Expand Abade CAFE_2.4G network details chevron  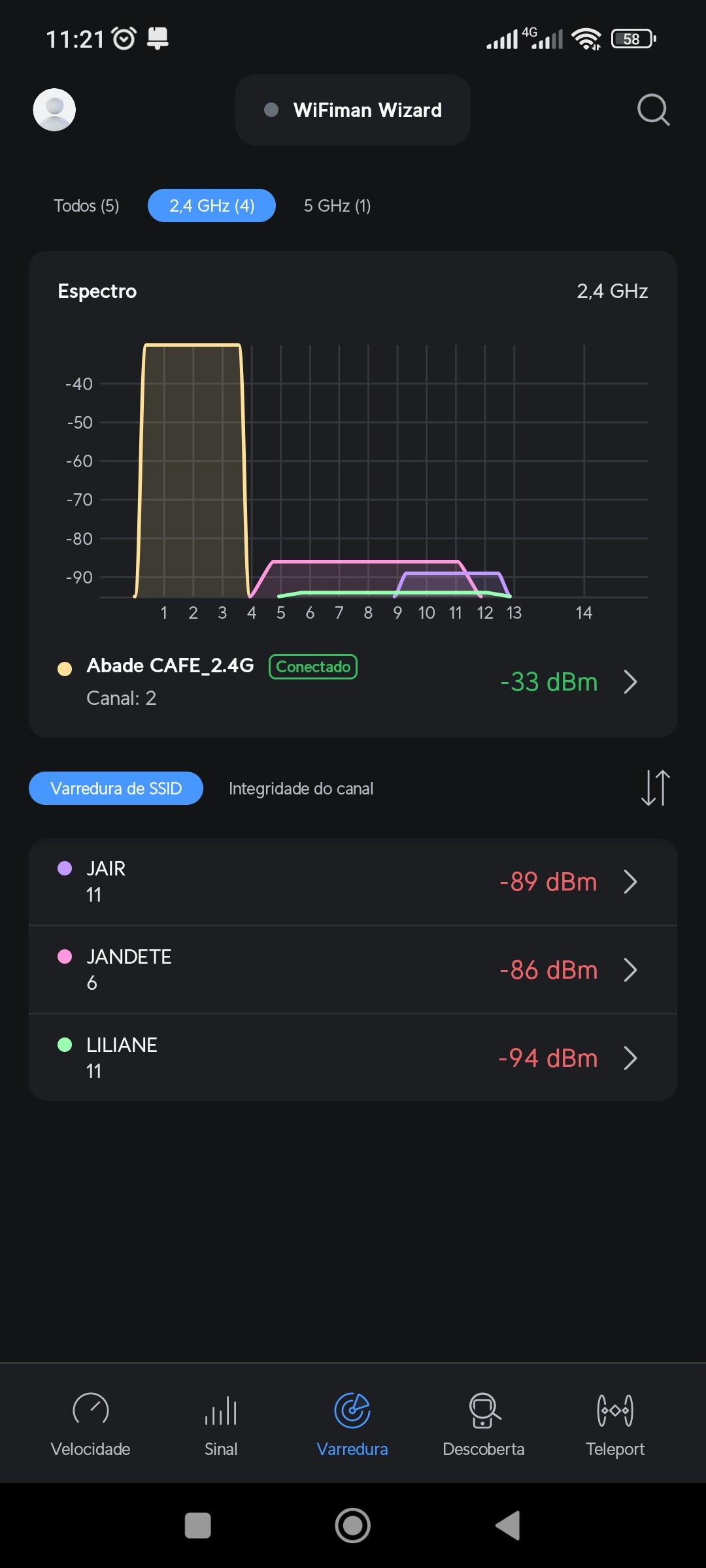[630, 682]
